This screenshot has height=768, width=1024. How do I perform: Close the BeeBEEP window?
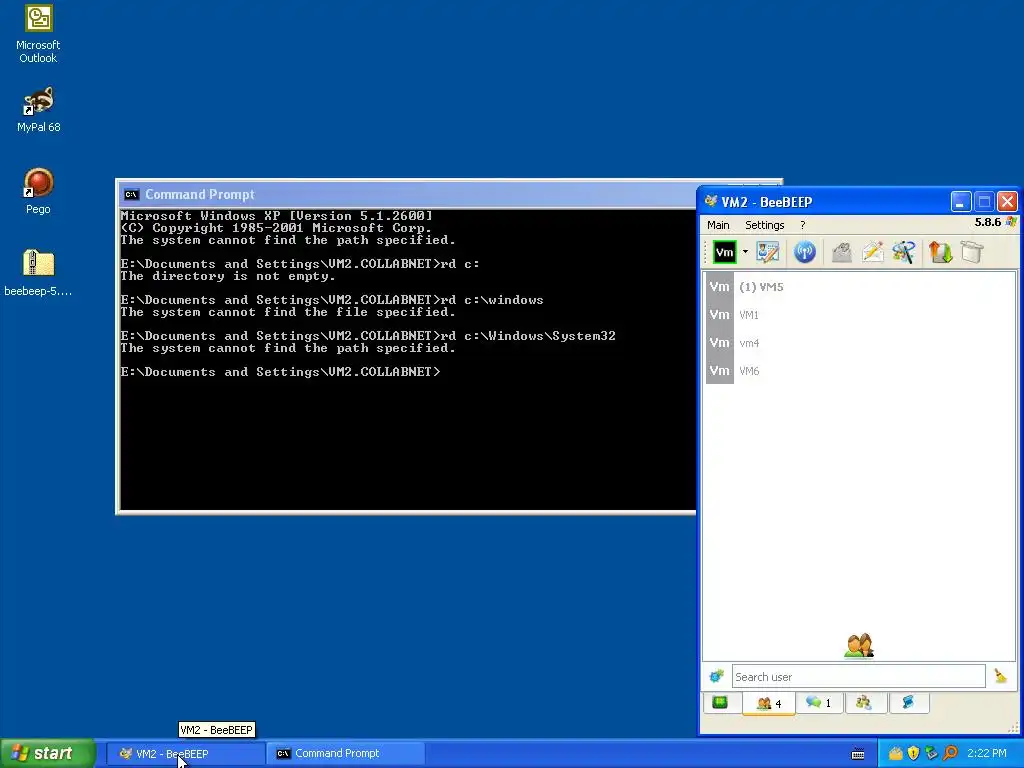(1008, 202)
